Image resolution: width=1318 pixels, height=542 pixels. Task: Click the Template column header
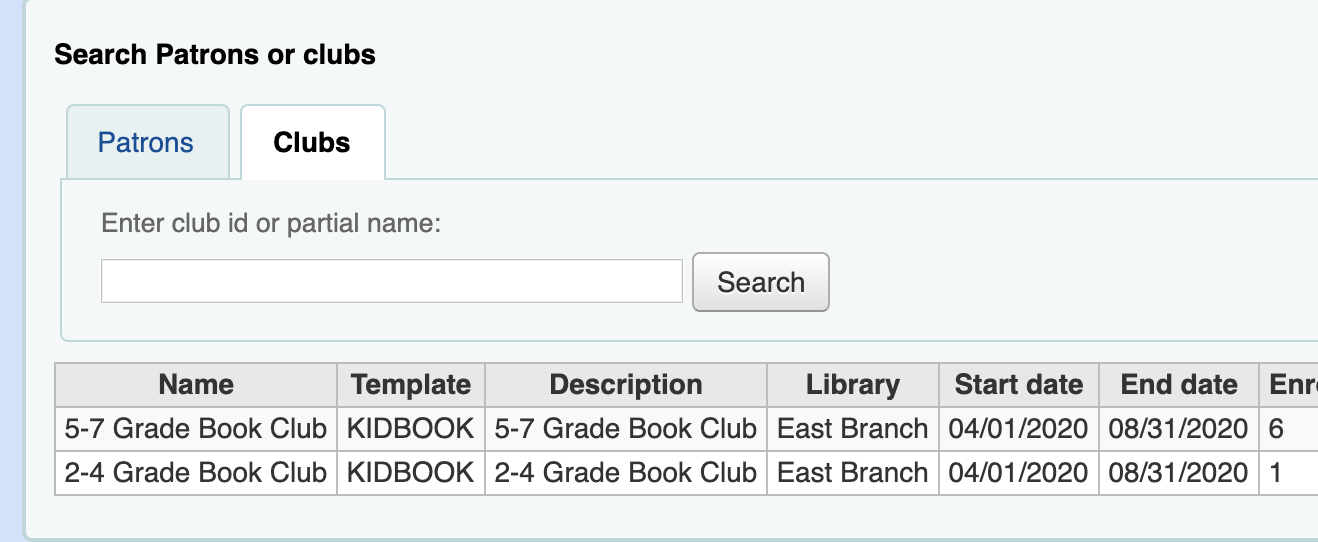pos(411,385)
